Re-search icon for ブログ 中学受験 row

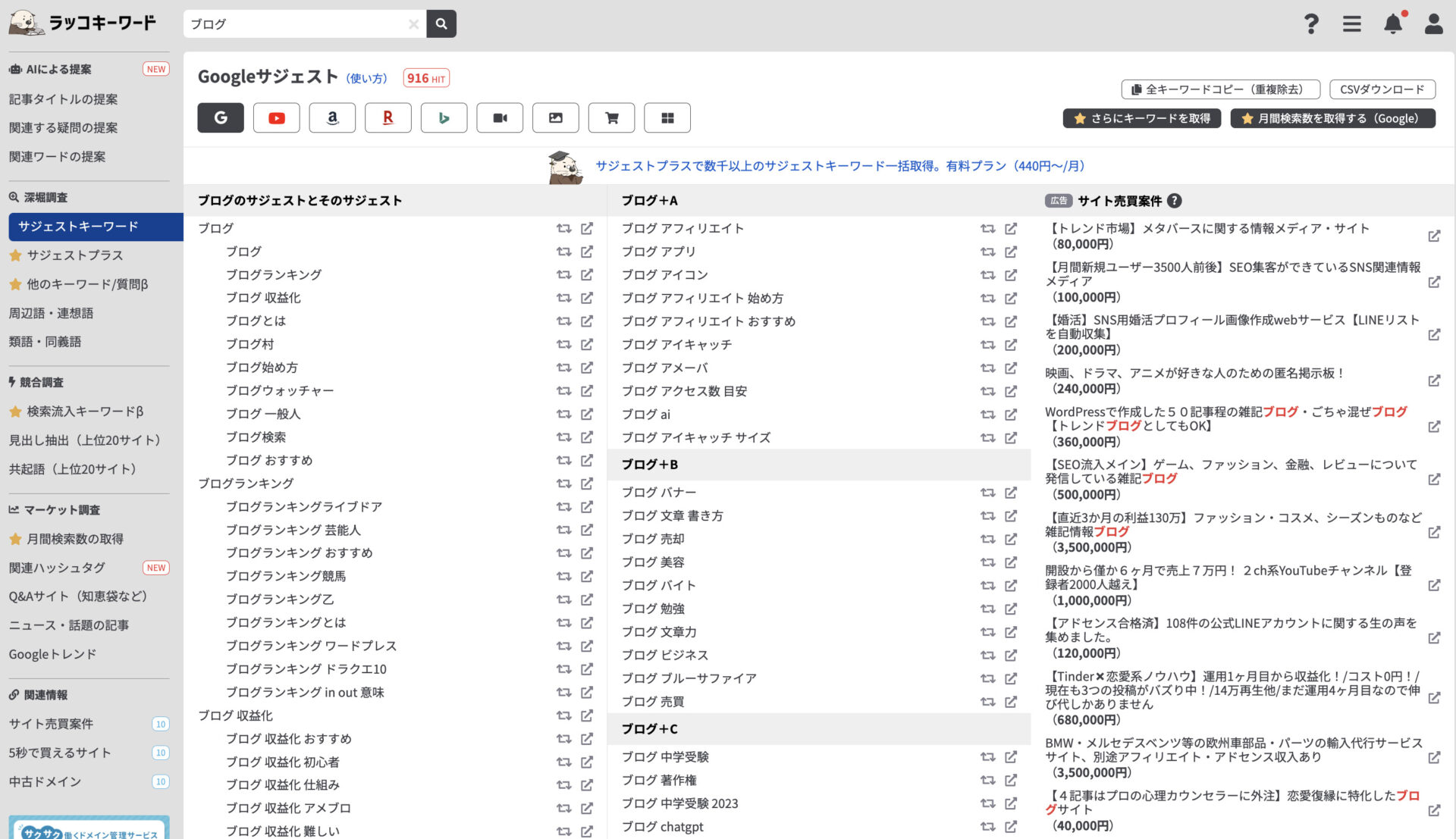[987, 757]
